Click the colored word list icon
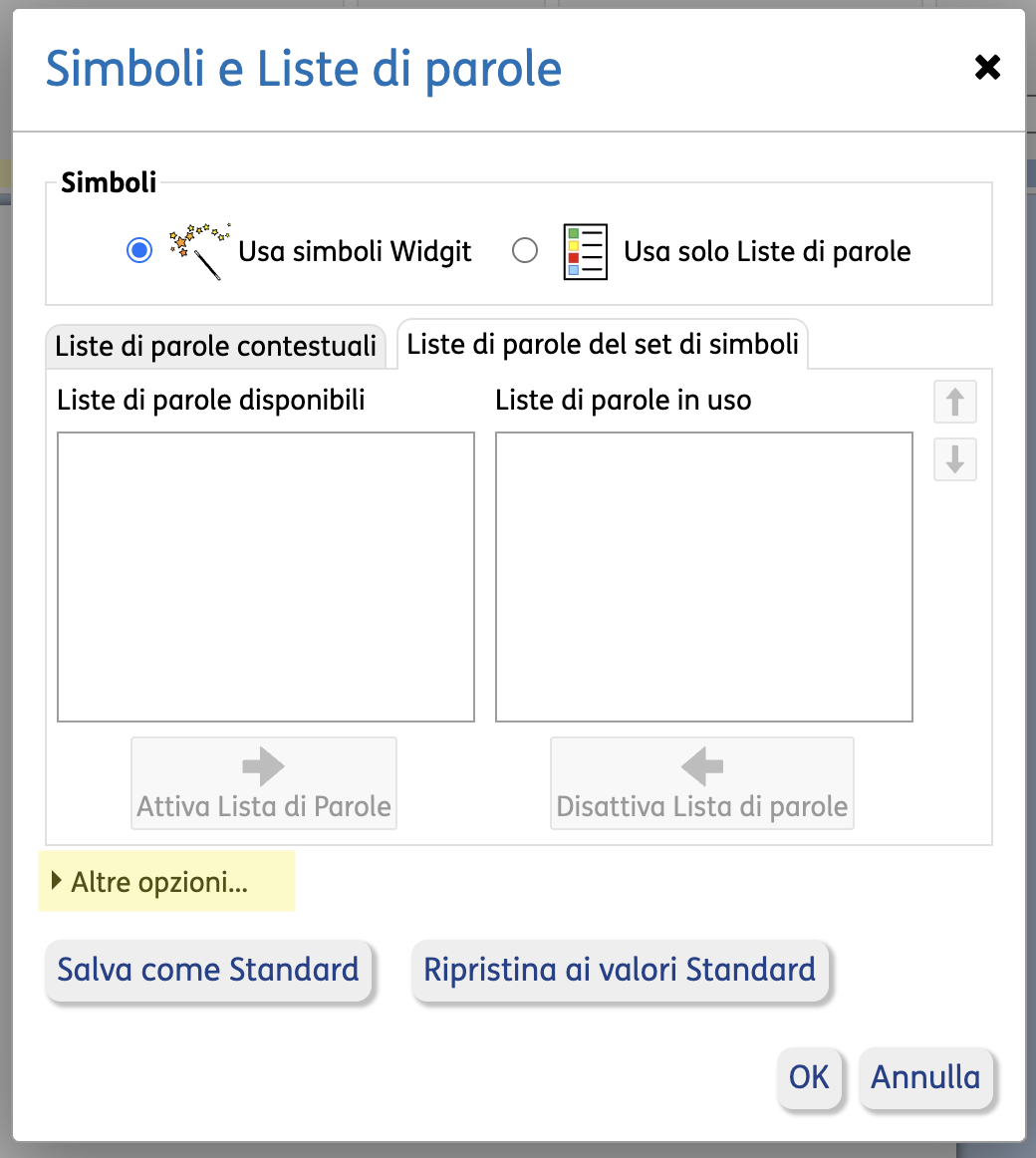 click(585, 251)
